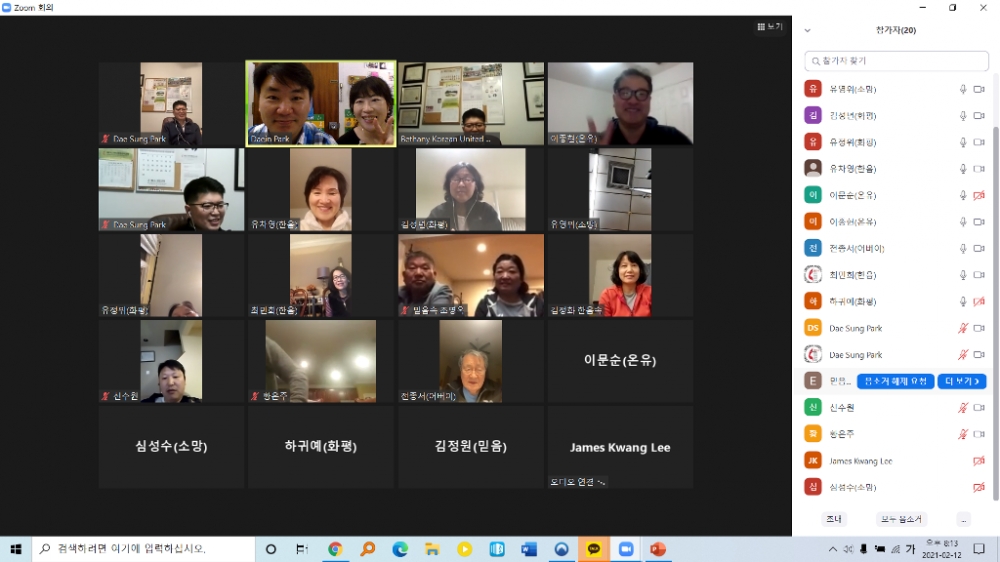Open the 보기 view menu above video grid

770,27
